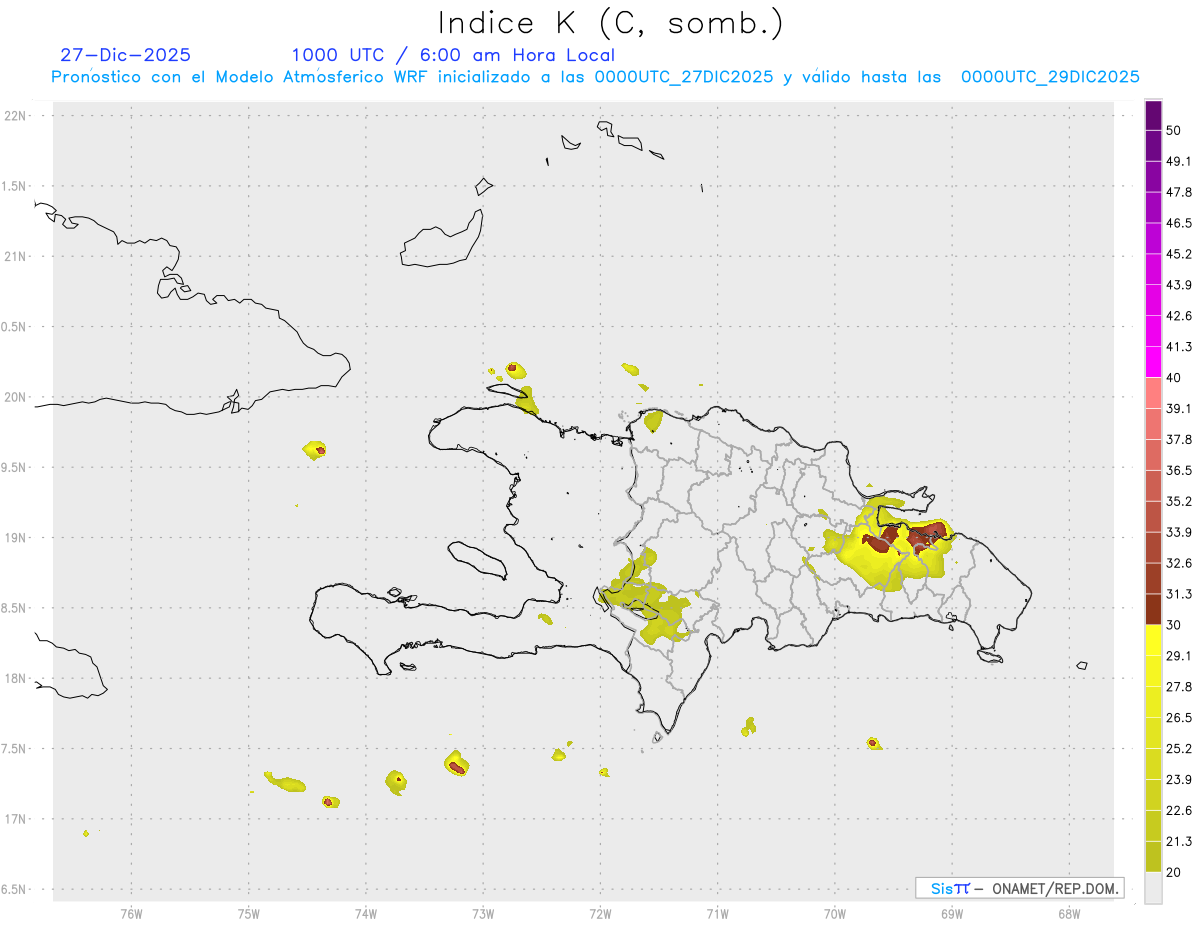Screen dimensions: 1200x927
Task: Click the 0000UTC_27DIC2025 initialization text
Action: click(x=684, y=77)
